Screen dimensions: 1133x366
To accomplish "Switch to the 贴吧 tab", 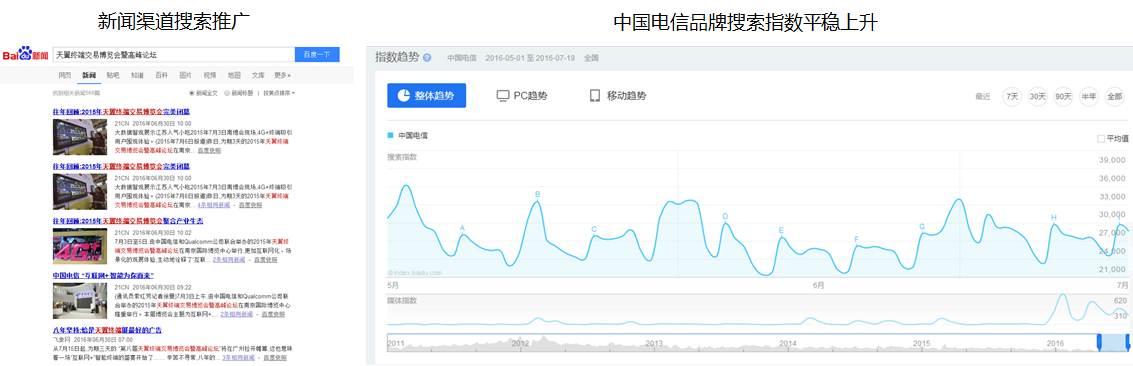I will click(x=113, y=75).
